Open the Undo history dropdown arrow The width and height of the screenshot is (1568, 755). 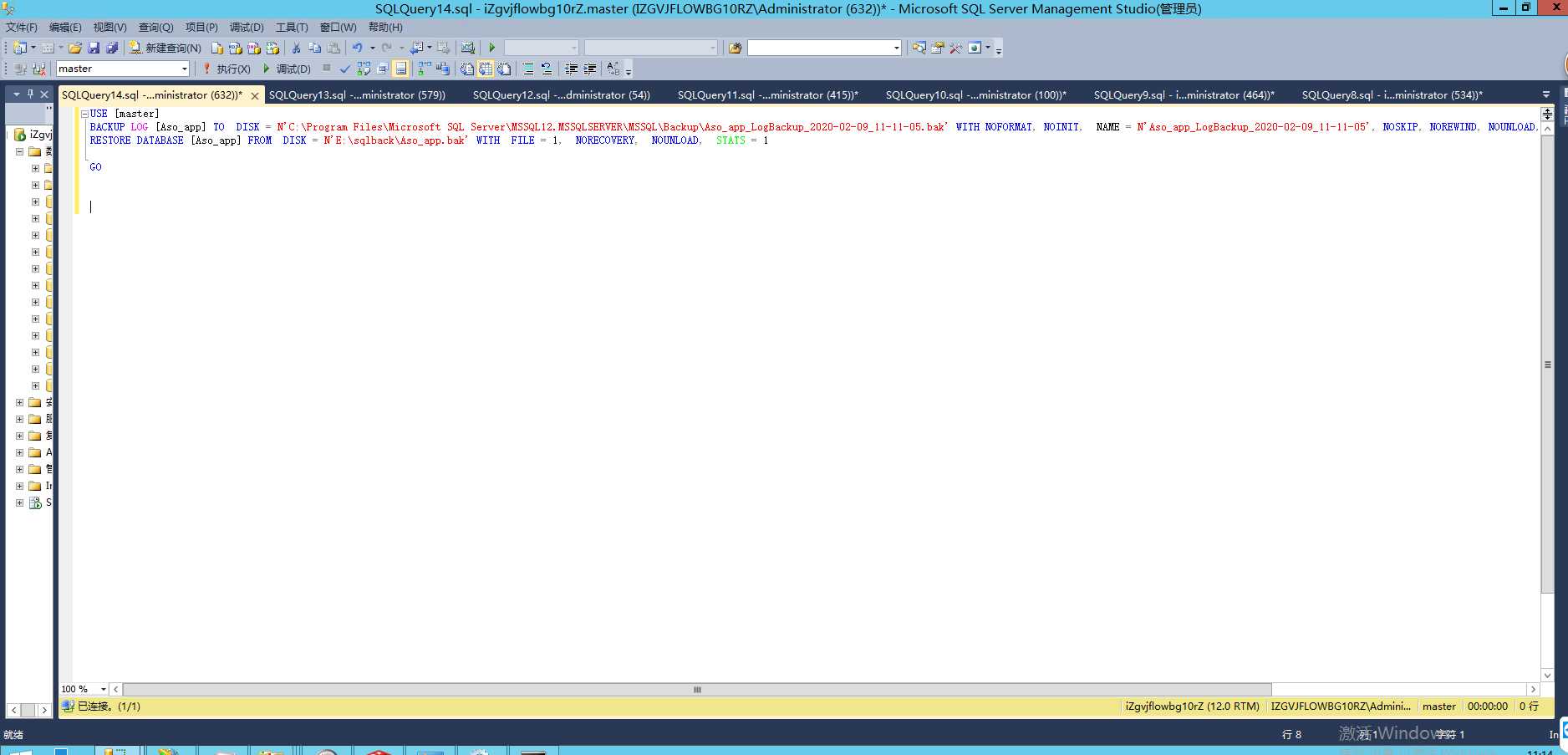click(373, 48)
